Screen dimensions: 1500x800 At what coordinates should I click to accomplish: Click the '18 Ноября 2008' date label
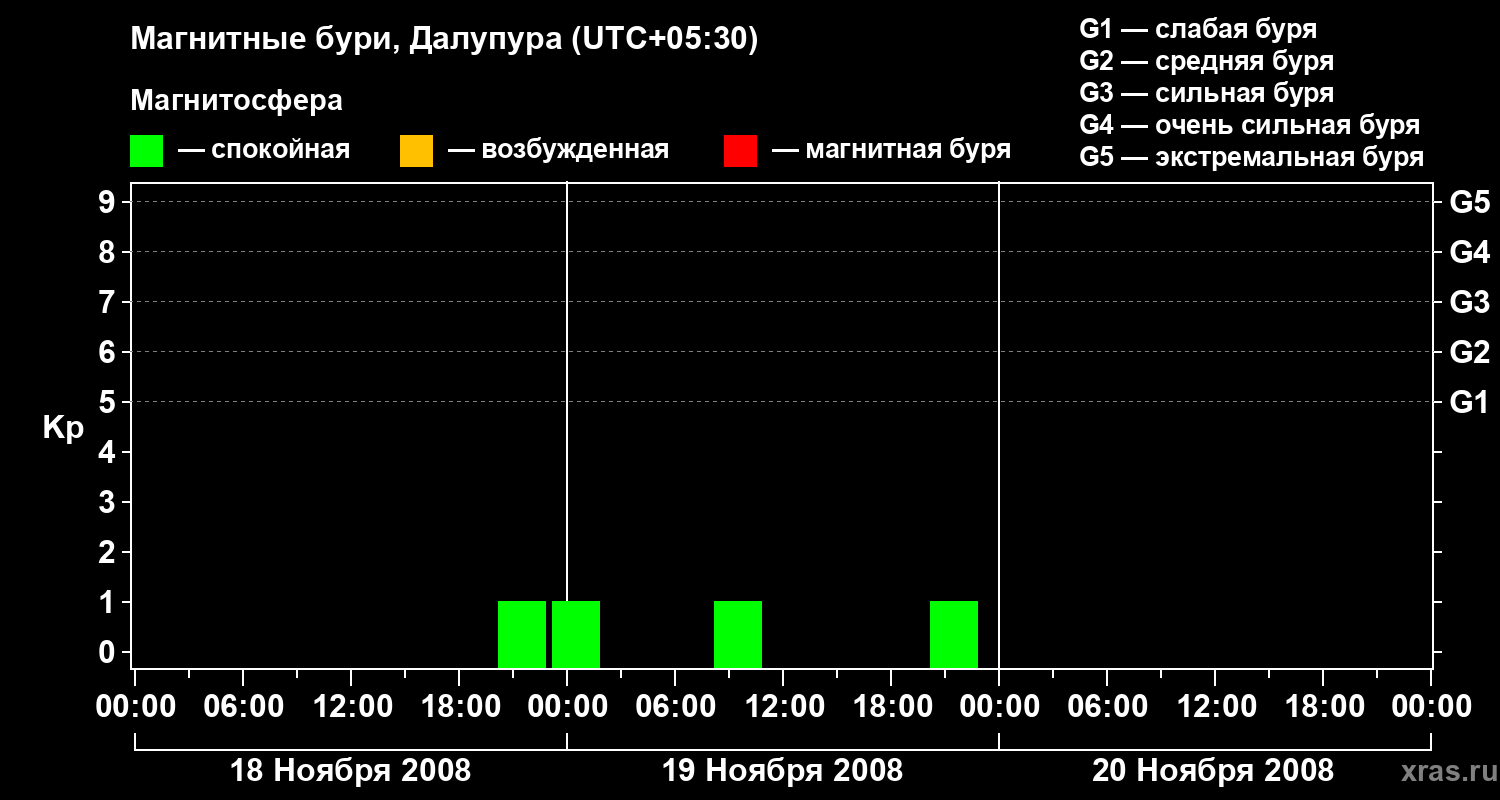350,771
